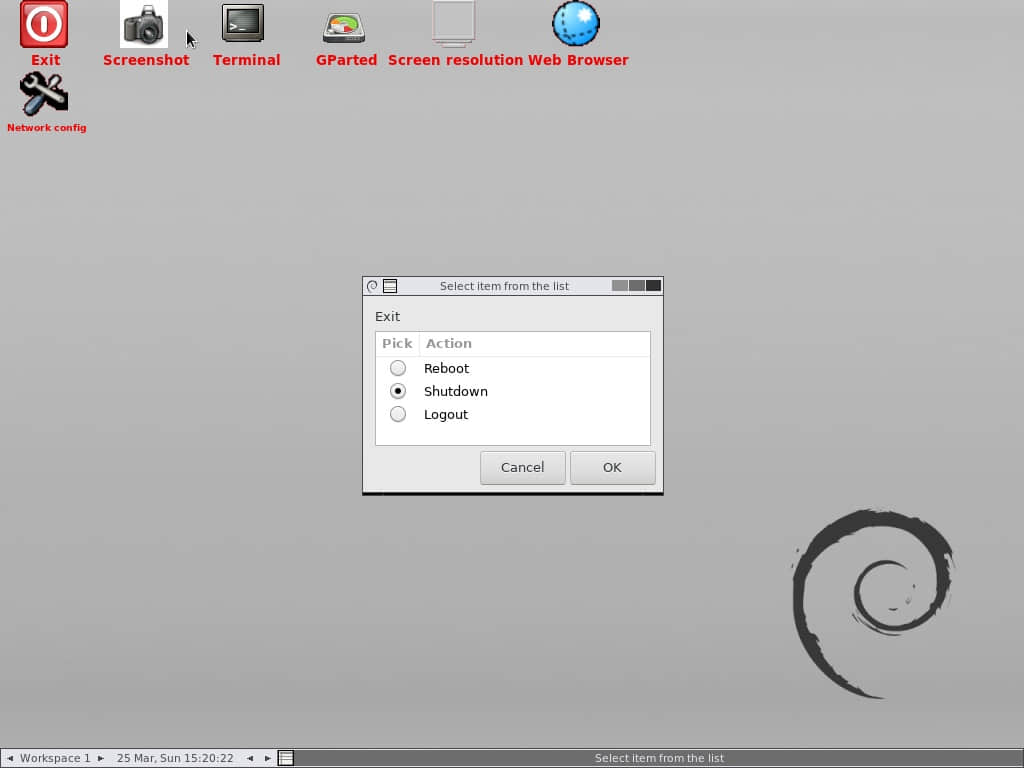Viewport: 1024px width, 768px height.
Task: Click the taskbar entry 'Select item from the list'
Action: pos(659,758)
